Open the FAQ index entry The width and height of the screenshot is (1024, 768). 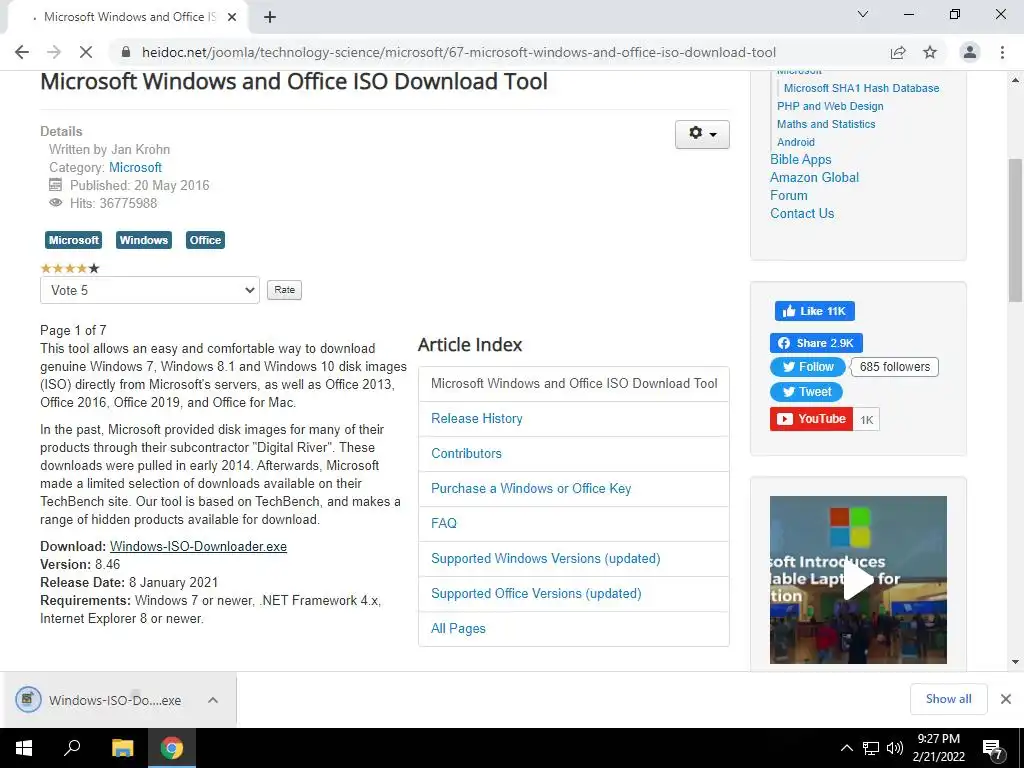(444, 523)
